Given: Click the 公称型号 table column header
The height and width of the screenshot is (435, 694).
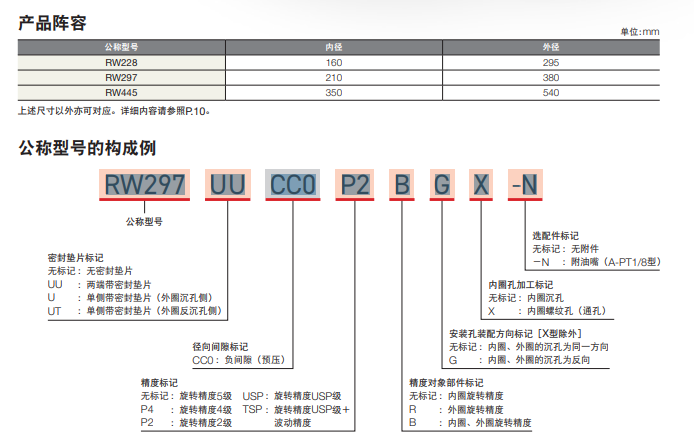Looking at the screenshot, I should tap(121, 47).
